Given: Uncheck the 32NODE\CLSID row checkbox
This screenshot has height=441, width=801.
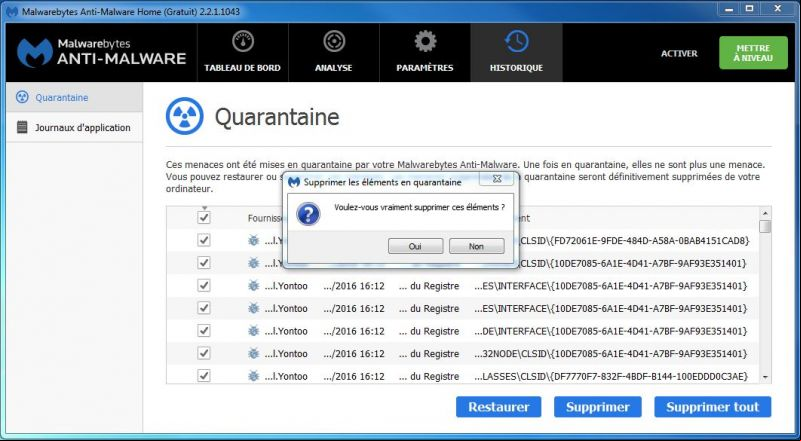Looking at the screenshot, I should coord(204,353).
